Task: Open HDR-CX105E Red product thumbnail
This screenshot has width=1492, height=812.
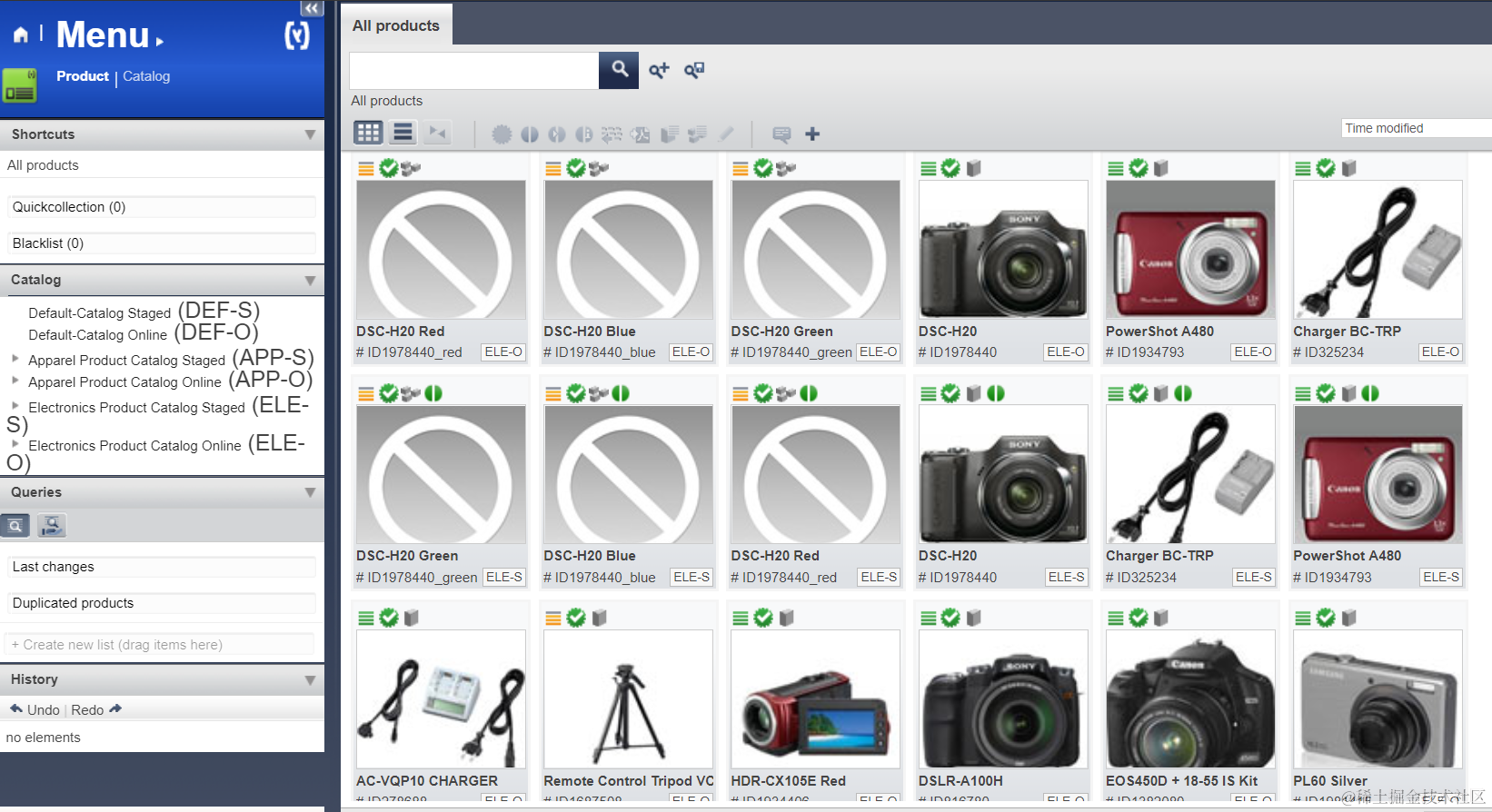Action: click(816, 699)
